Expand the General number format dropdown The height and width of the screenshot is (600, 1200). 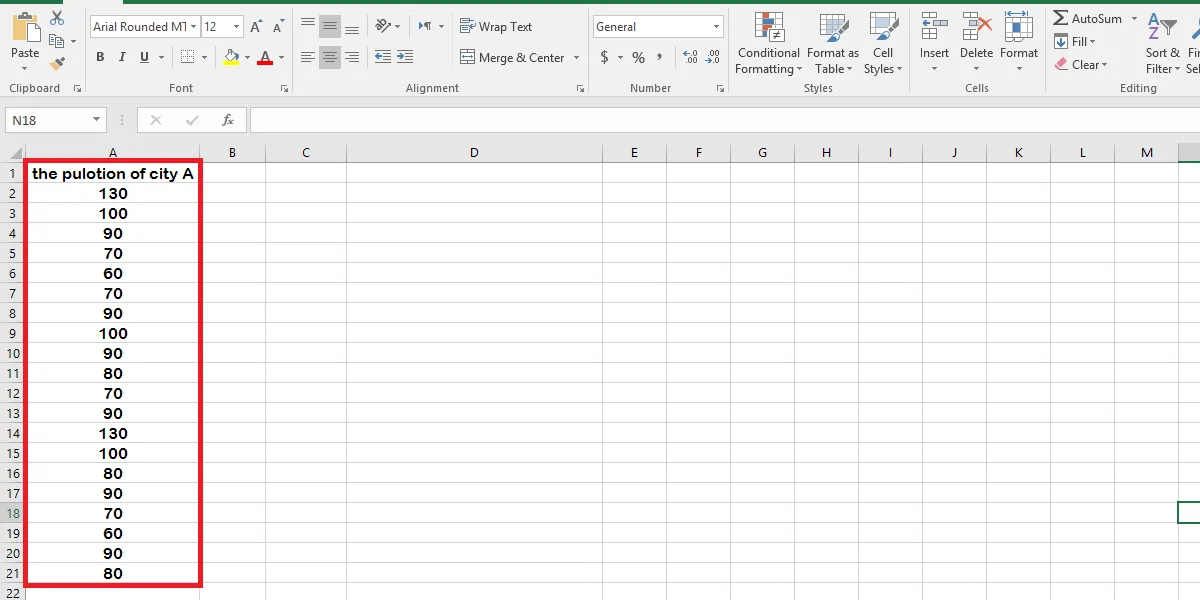(716, 27)
